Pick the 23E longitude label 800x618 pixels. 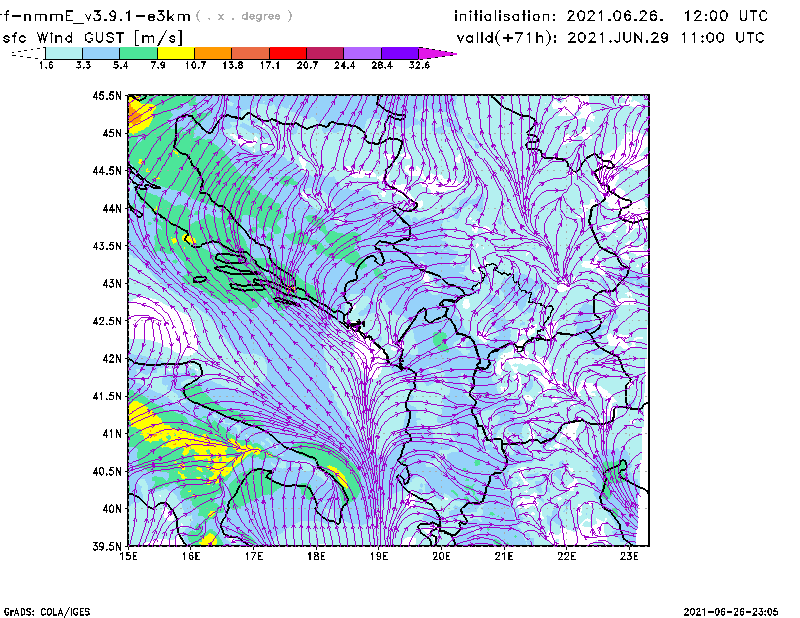tap(629, 556)
